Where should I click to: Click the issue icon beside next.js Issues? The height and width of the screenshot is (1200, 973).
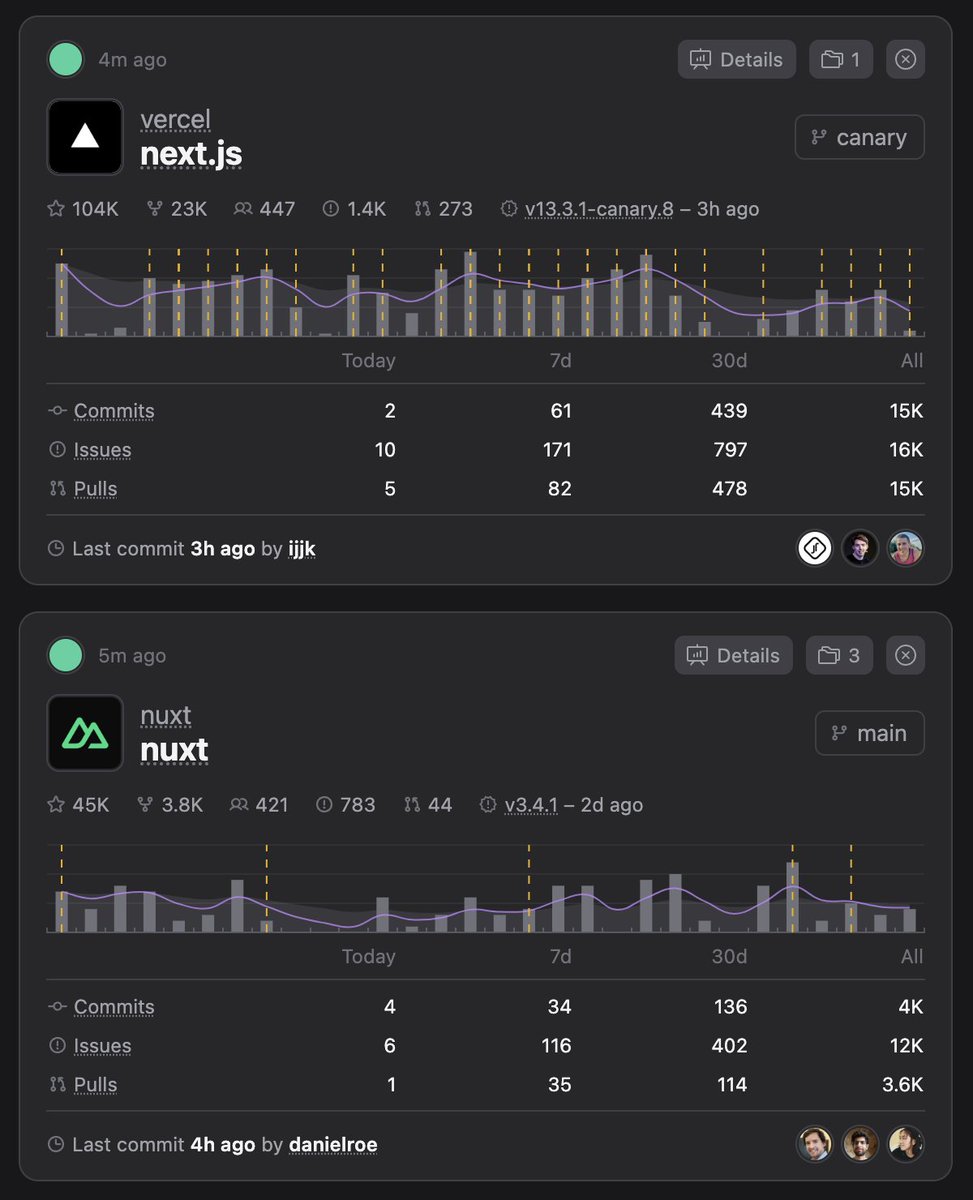point(57,450)
